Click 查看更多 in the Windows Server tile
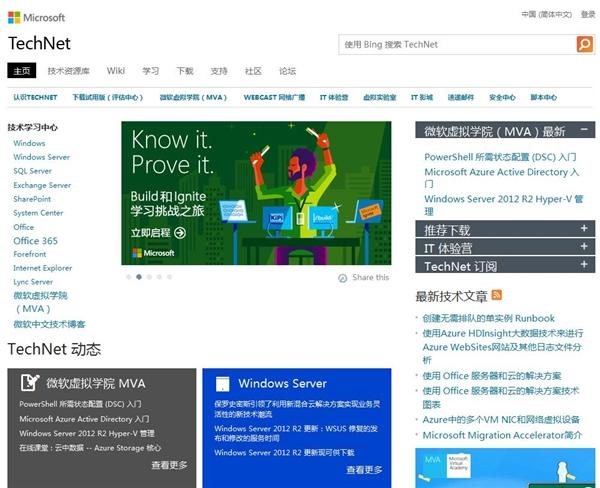This screenshot has height=488, width=600. tap(364, 470)
